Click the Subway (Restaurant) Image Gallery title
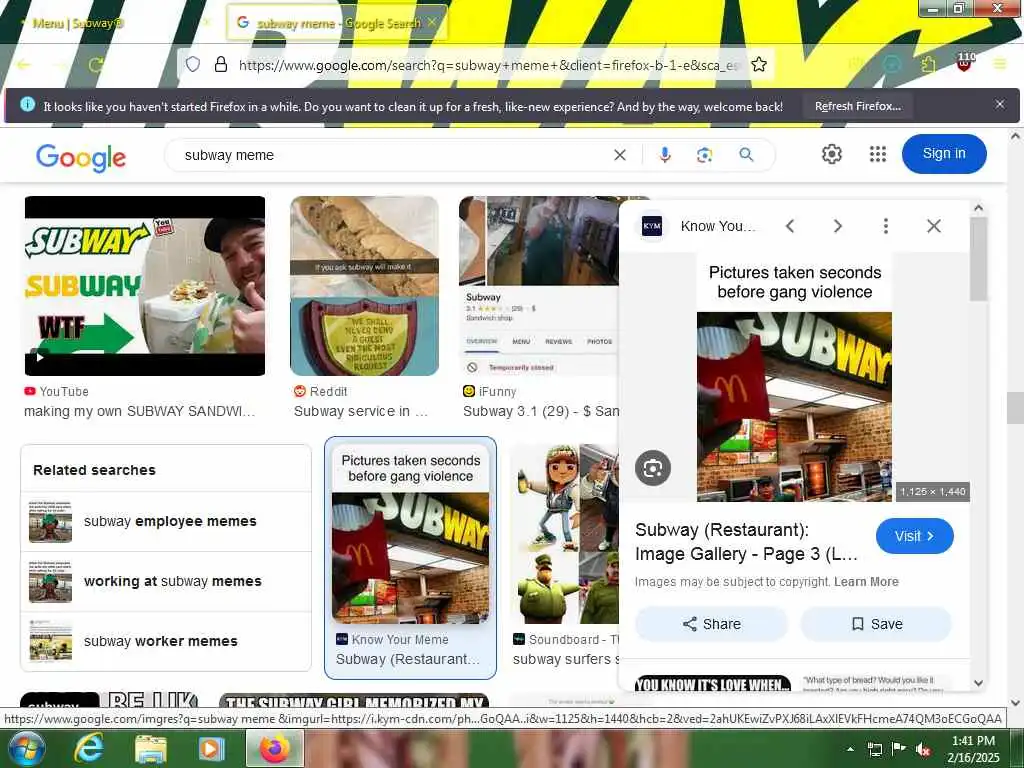Screen dimensions: 1024x768 (746, 542)
